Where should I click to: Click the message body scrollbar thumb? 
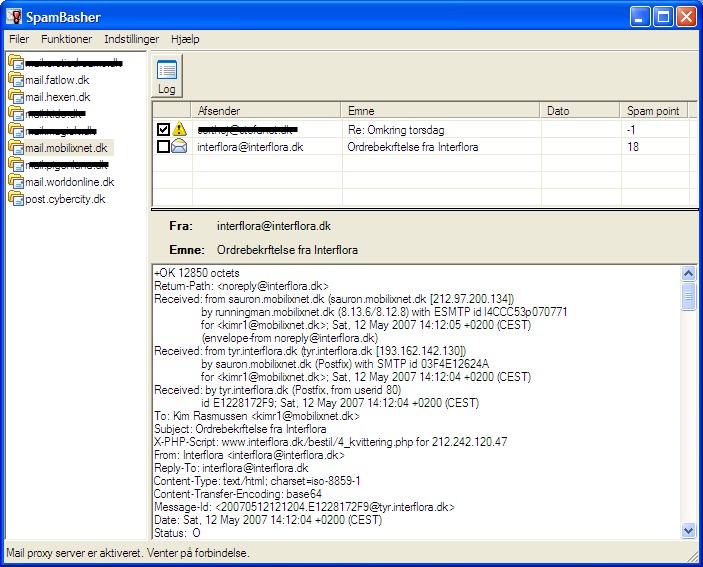point(688,296)
